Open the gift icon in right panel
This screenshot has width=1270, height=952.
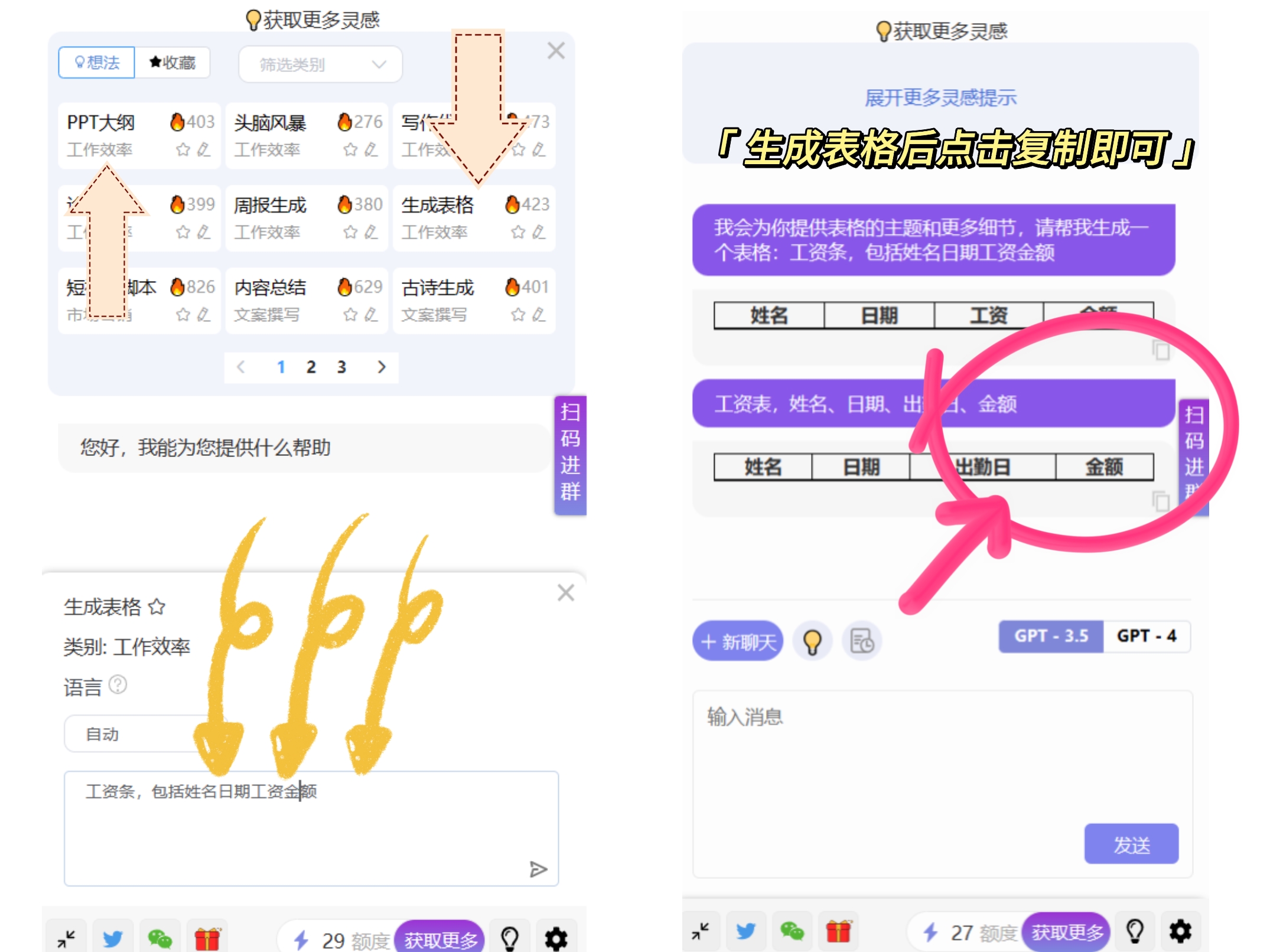pyautogui.click(x=838, y=932)
